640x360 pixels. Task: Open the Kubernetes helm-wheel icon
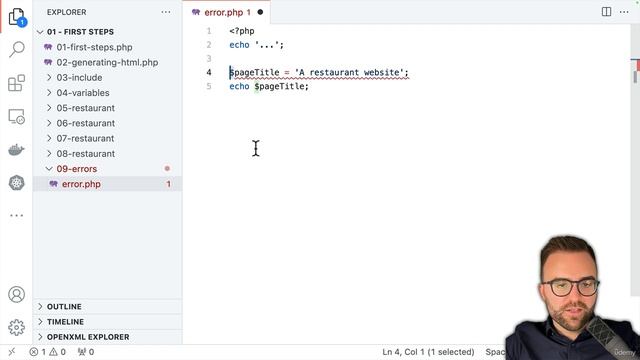coord(16,183)
